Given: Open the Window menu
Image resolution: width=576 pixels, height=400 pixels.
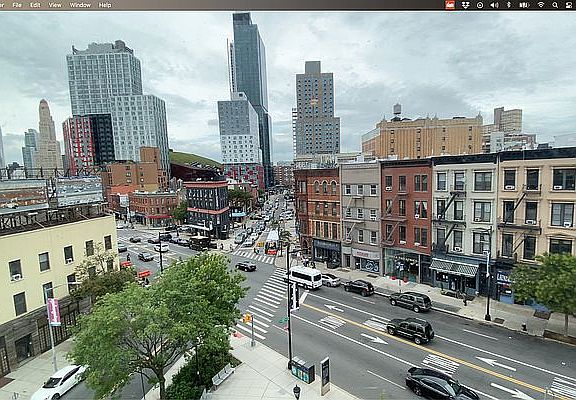Looking at the screenshot, I should 80,5.
